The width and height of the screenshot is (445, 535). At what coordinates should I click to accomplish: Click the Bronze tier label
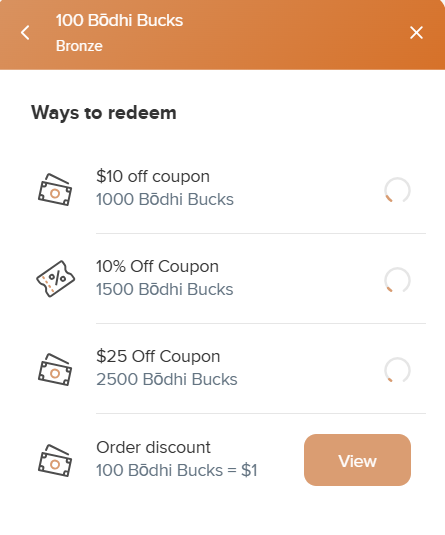79,46
